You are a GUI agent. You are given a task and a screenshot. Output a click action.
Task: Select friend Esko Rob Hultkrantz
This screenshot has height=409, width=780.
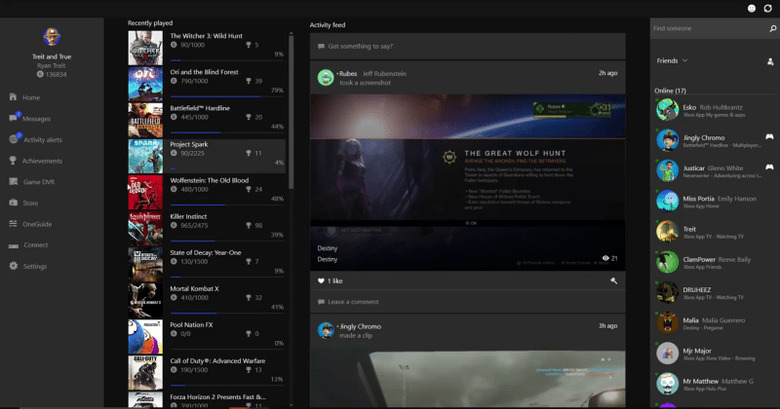714,110
